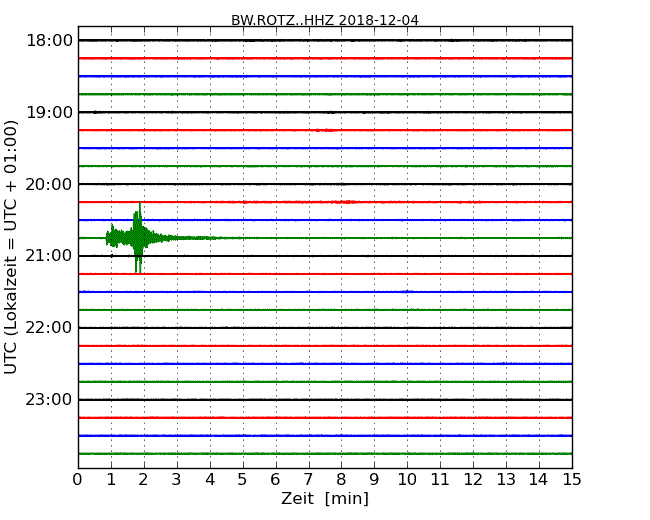Click x-axis tick label 3
This screenshot has width=650, height=520.
tap(176, 480)
